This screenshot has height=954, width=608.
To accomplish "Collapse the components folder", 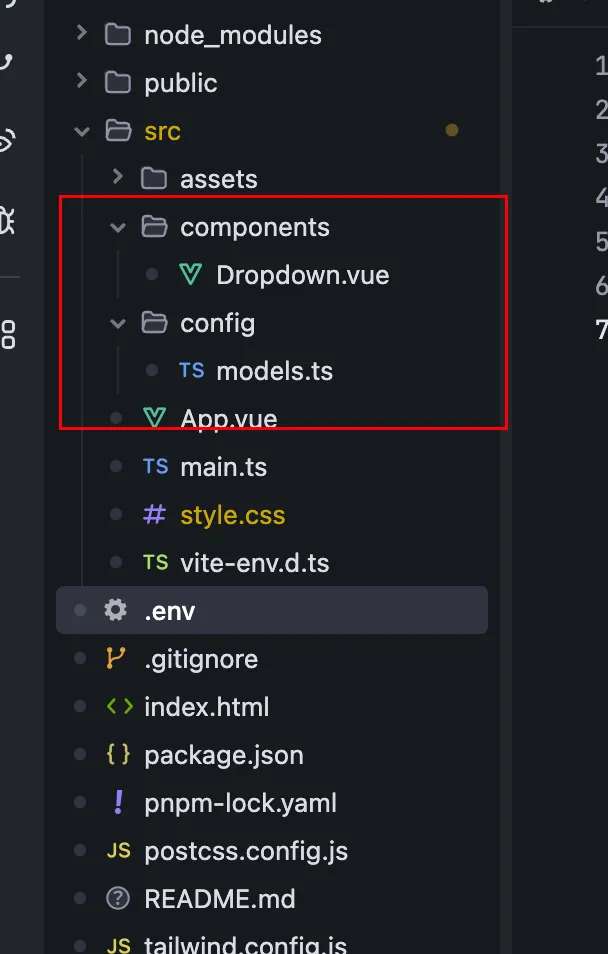I will tap(118, 227).
